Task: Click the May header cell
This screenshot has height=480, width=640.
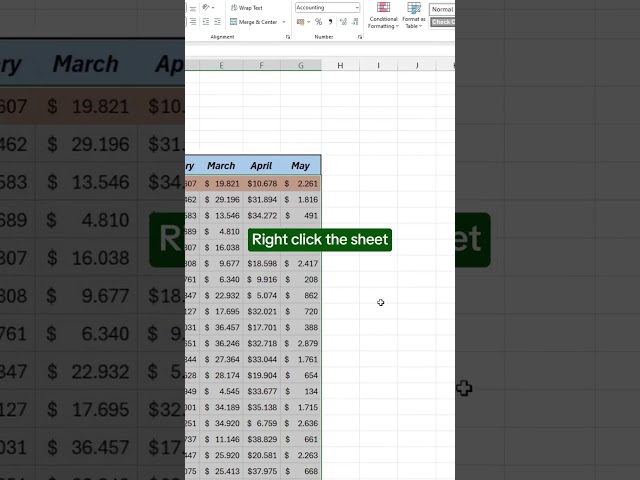Action: click(301, 165)
